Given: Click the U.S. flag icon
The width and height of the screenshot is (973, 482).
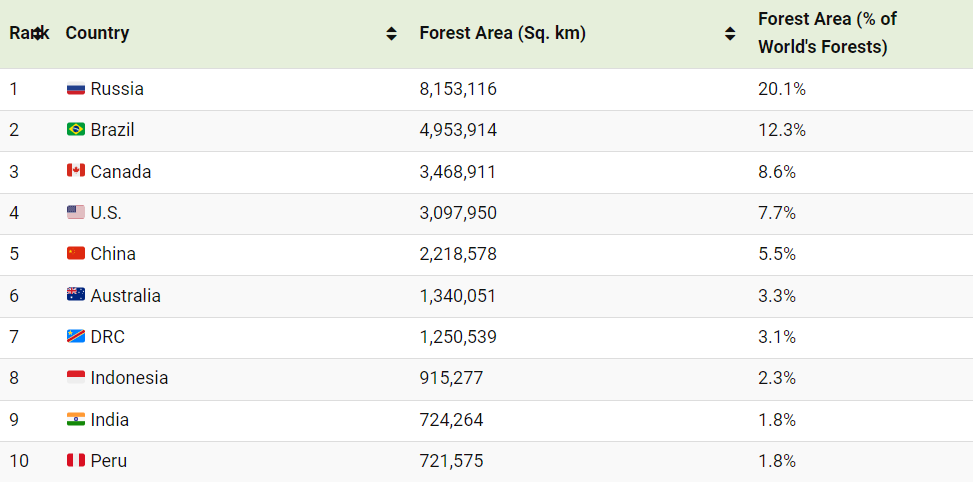Looking at the screenshot, I should click(76, 213).
